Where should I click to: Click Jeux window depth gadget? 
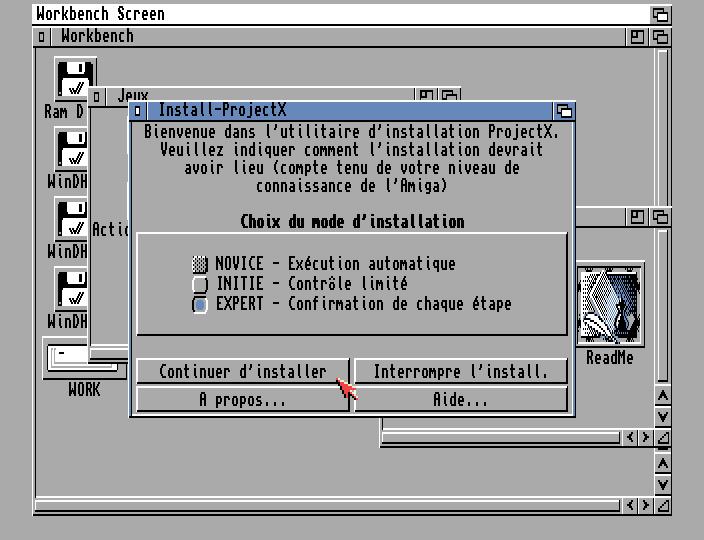click(x=449, y=95)
